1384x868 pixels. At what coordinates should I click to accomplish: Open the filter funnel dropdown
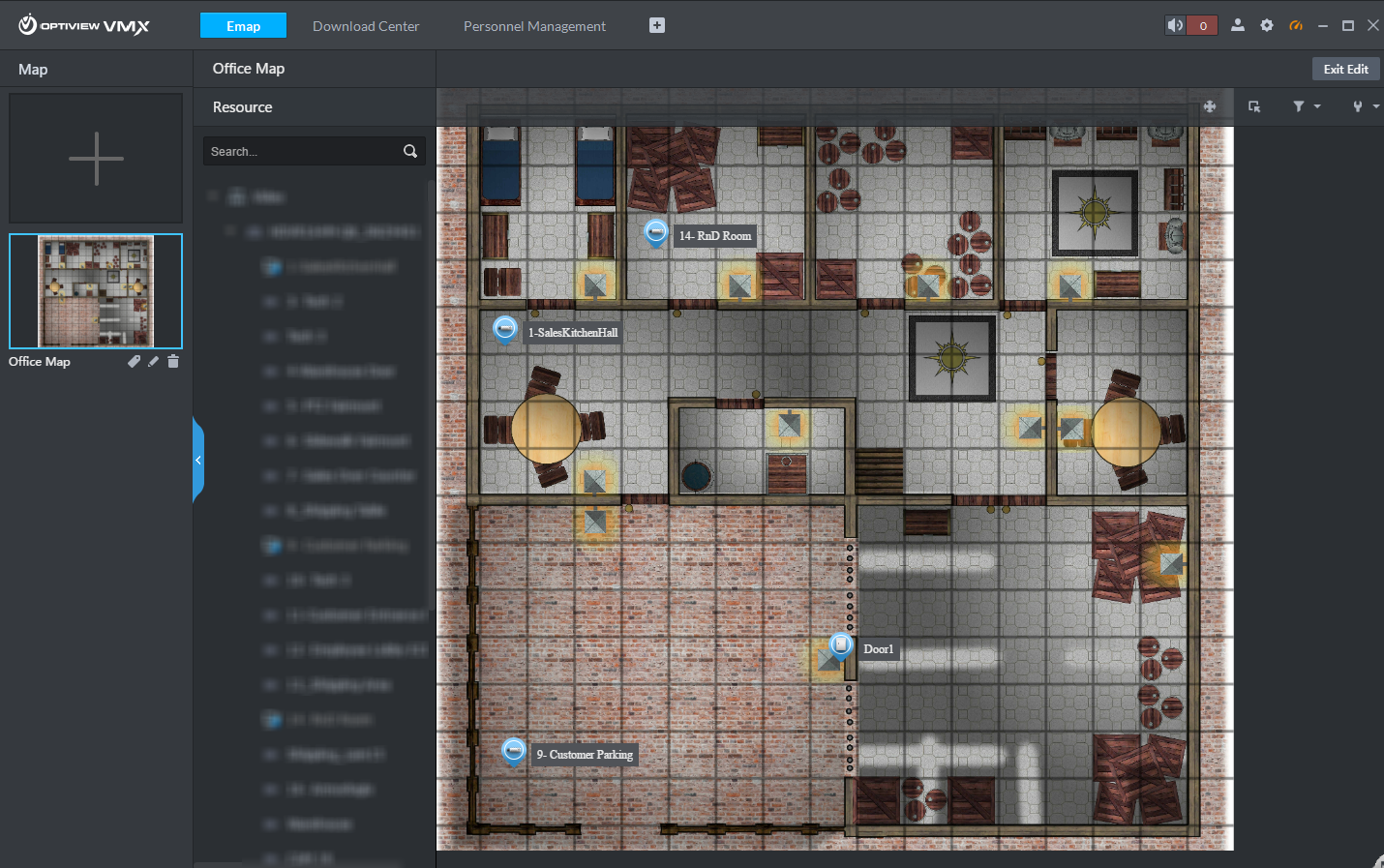point(1306,106)
